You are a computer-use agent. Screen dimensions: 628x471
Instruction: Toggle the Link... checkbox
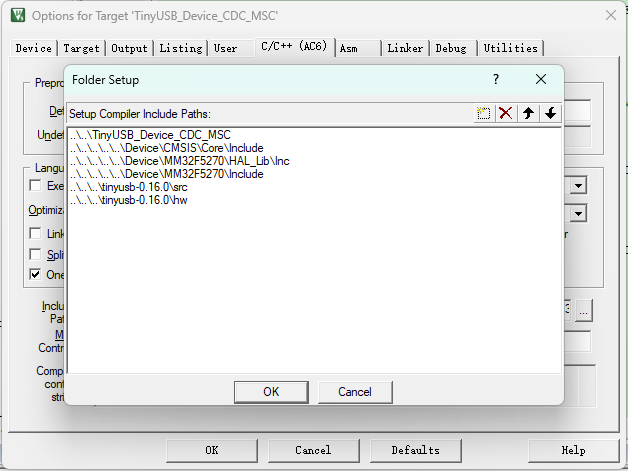(x=35, y=233)
